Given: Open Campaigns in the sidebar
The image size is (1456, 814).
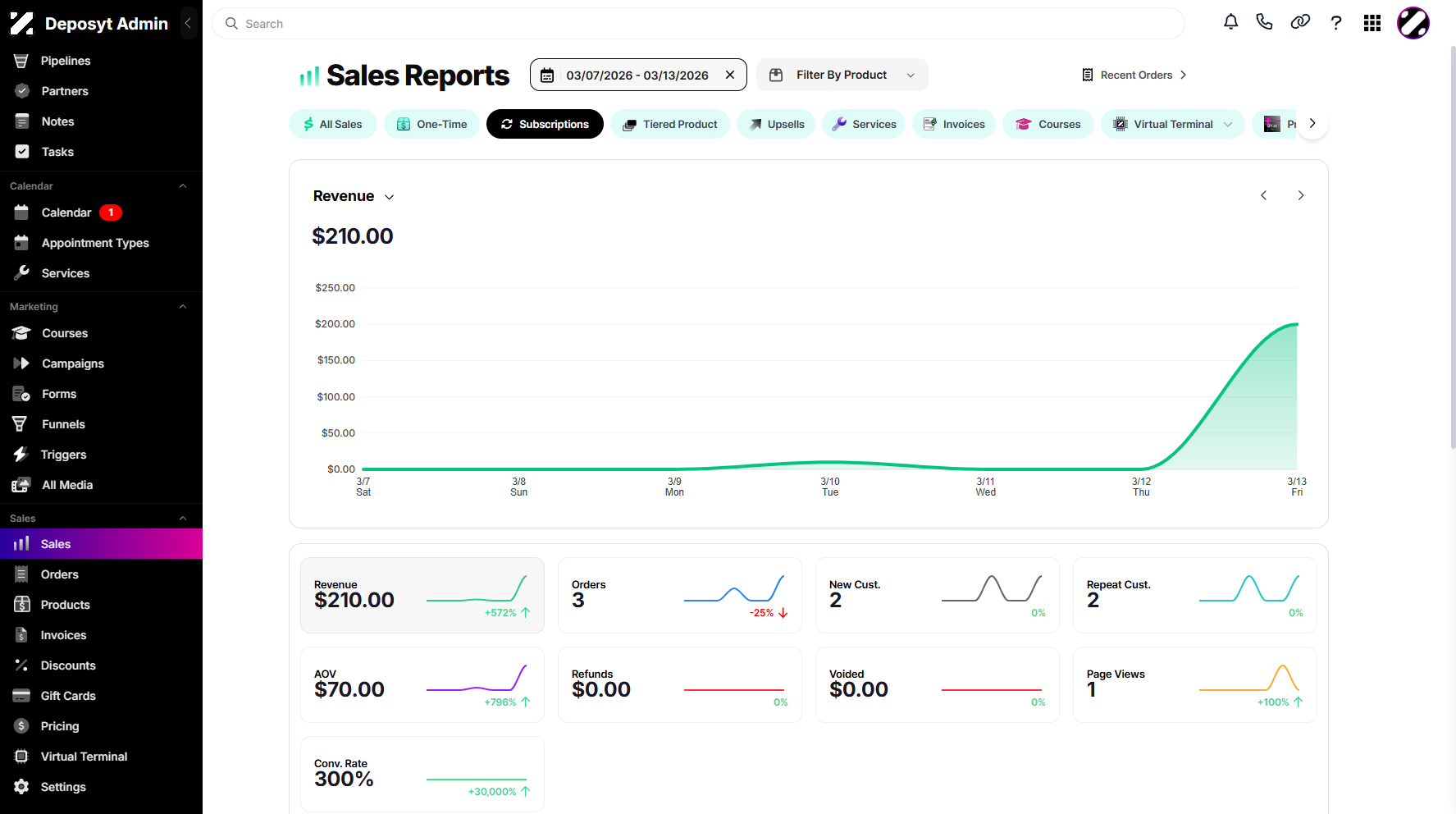Looking at the screenshot, I should point(101,364).
